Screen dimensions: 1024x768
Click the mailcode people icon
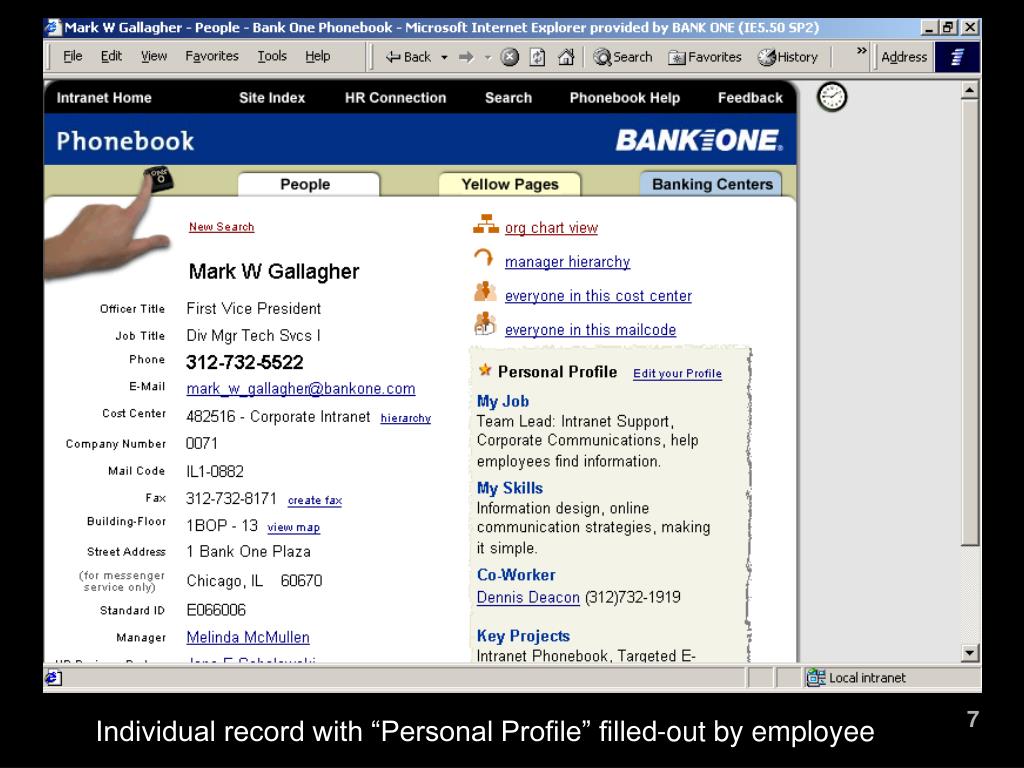pyautogui.click(x=485, y=324)
